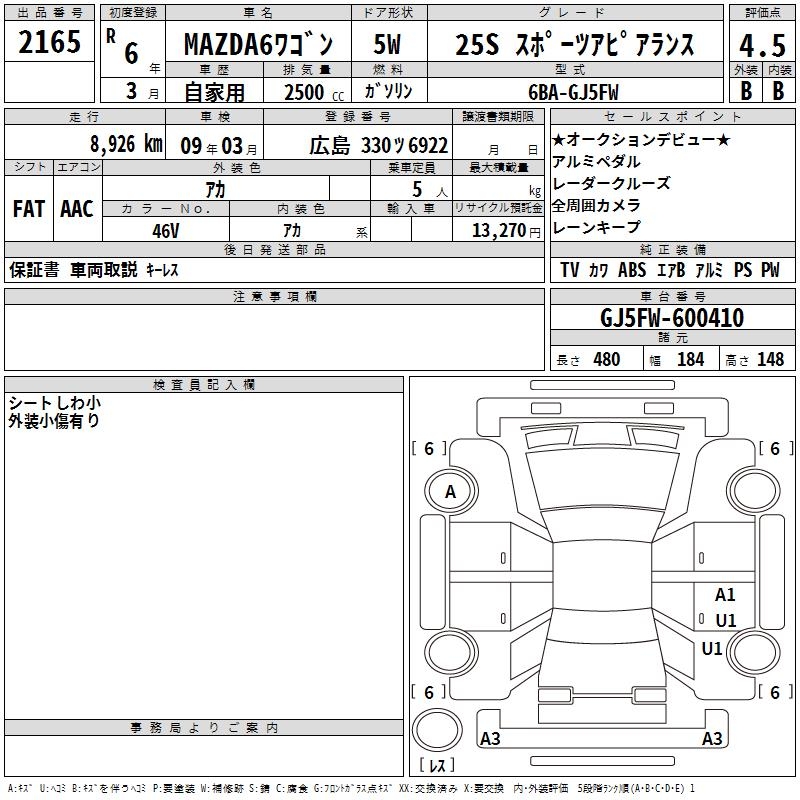Click the rear-left wheel circle
The width and height of the screenshot is (800, 800).
point(452,653)
